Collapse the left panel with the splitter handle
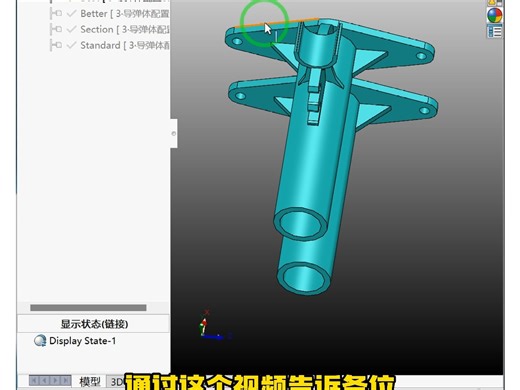Screen dimensions: 520x390 click(x=174, y=133)
